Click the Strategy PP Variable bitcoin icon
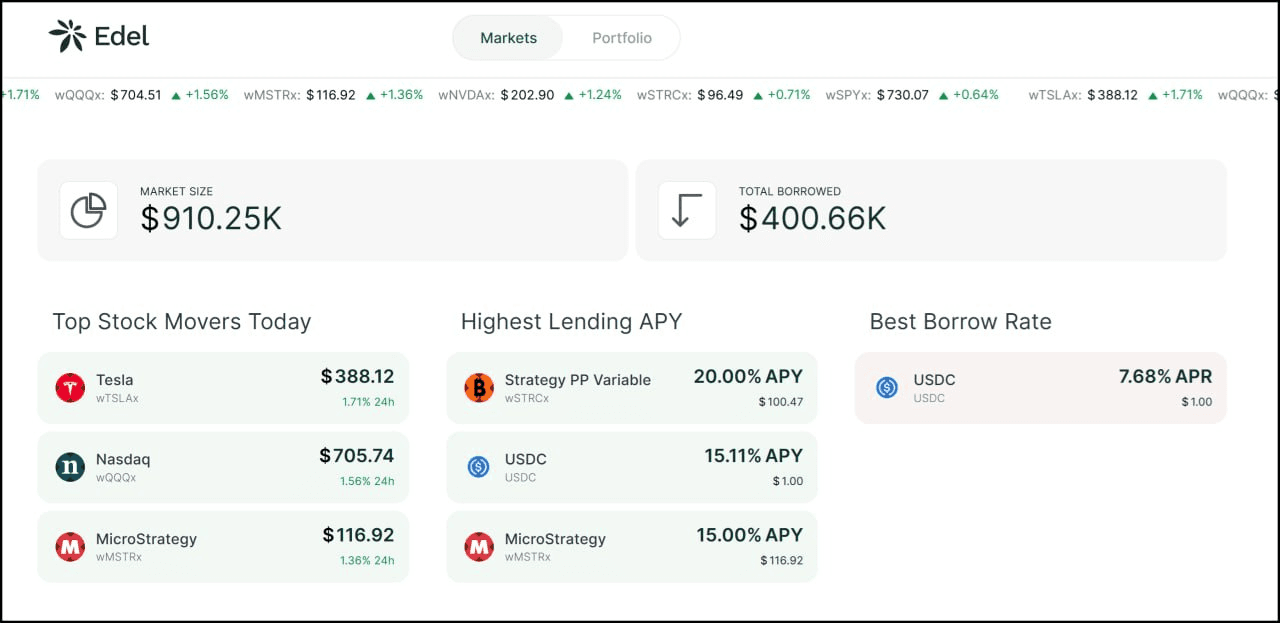 [x=479, y=388]
